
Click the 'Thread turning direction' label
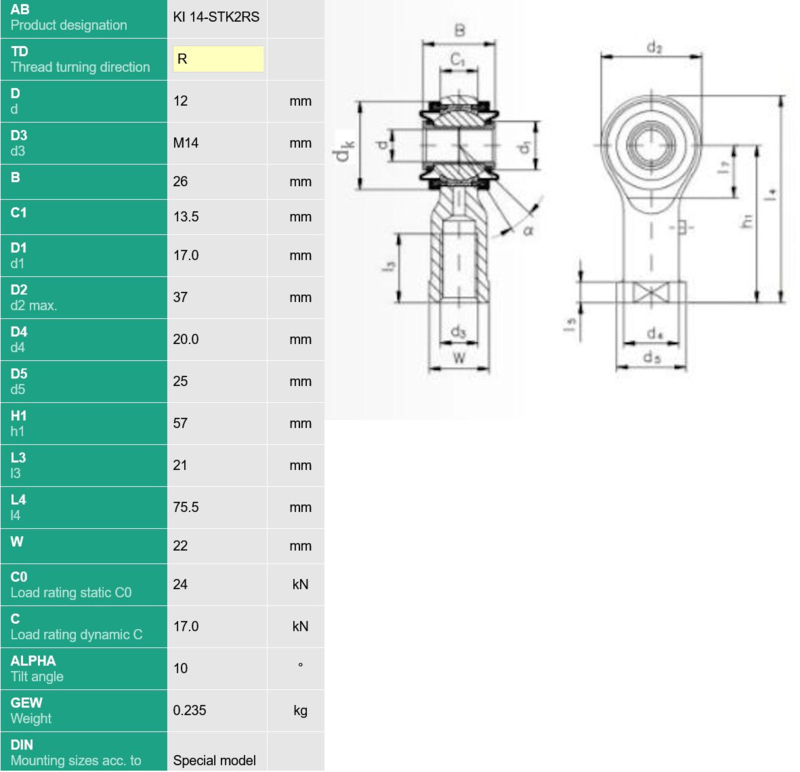(x=80, y=67)
